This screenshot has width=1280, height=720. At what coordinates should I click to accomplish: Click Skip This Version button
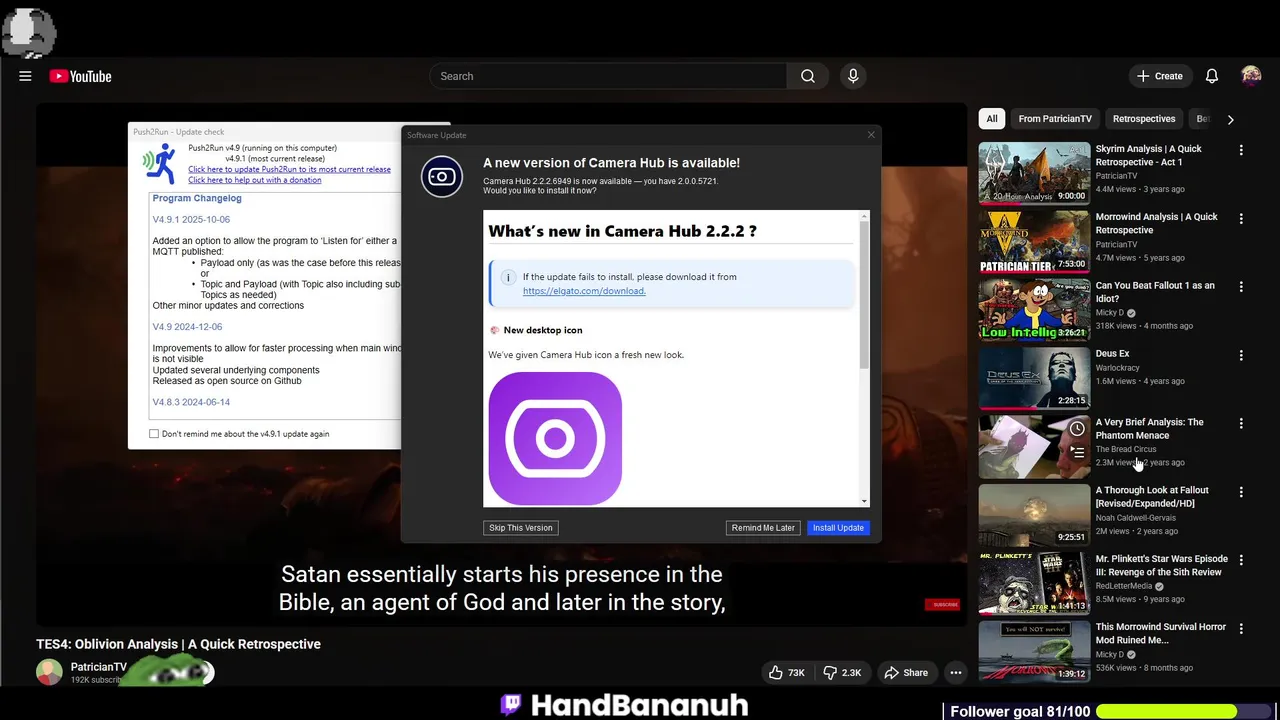pos(521,528)
